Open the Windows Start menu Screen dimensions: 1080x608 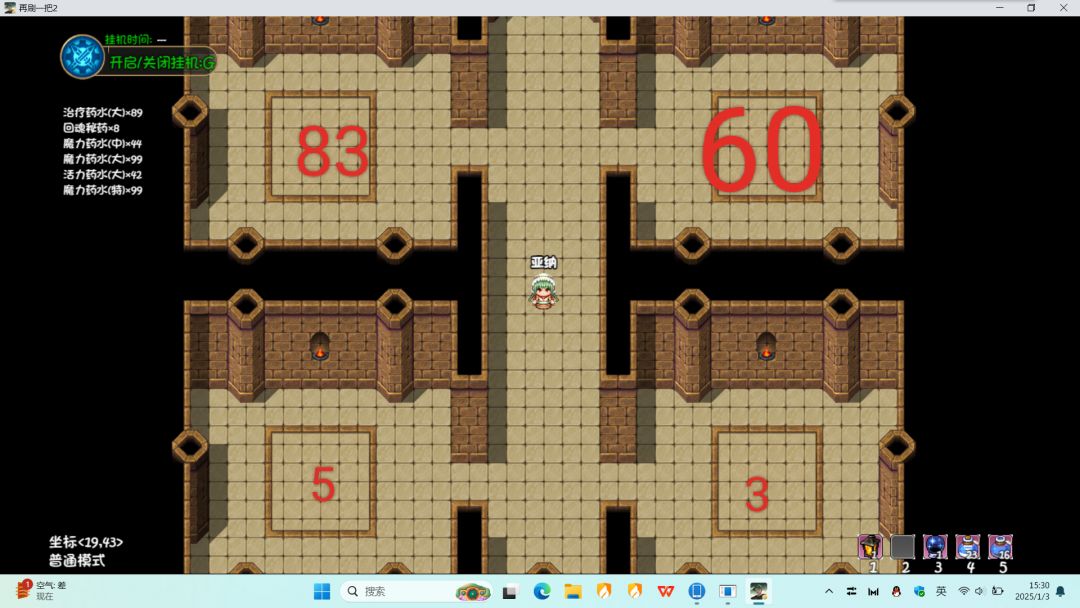pos(322,591)
